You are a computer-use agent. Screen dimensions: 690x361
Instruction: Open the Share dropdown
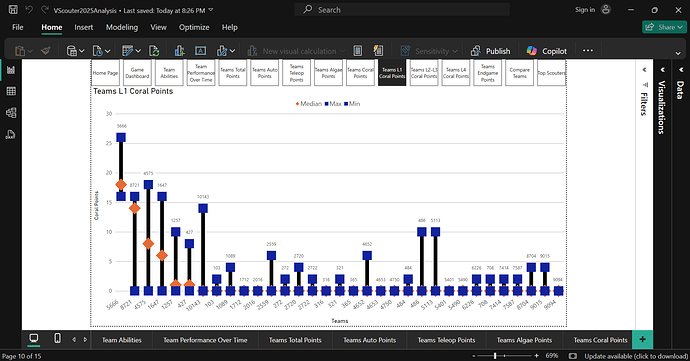click(664, 27)
